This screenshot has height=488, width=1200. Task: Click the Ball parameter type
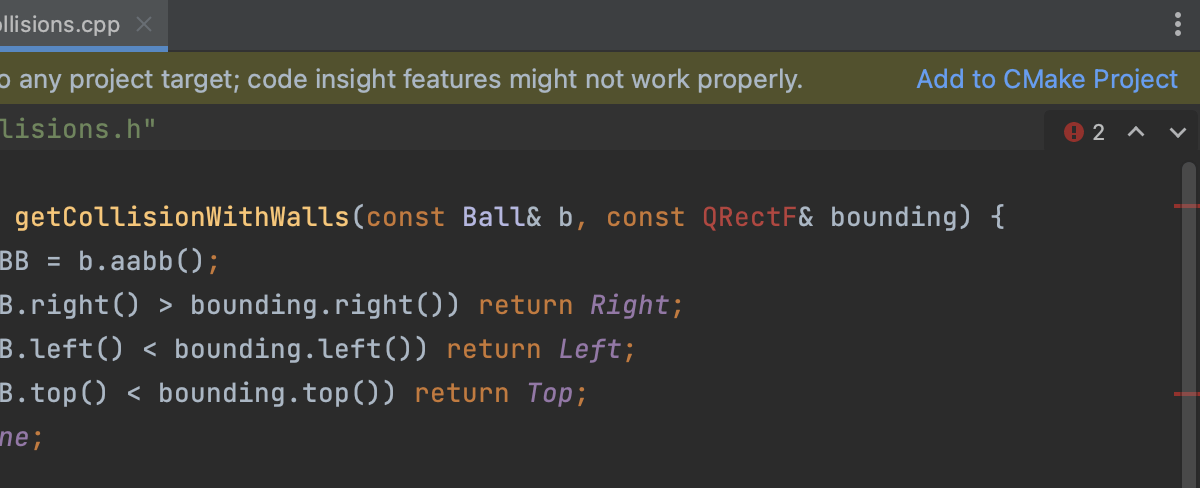click(x=486, y=217)
